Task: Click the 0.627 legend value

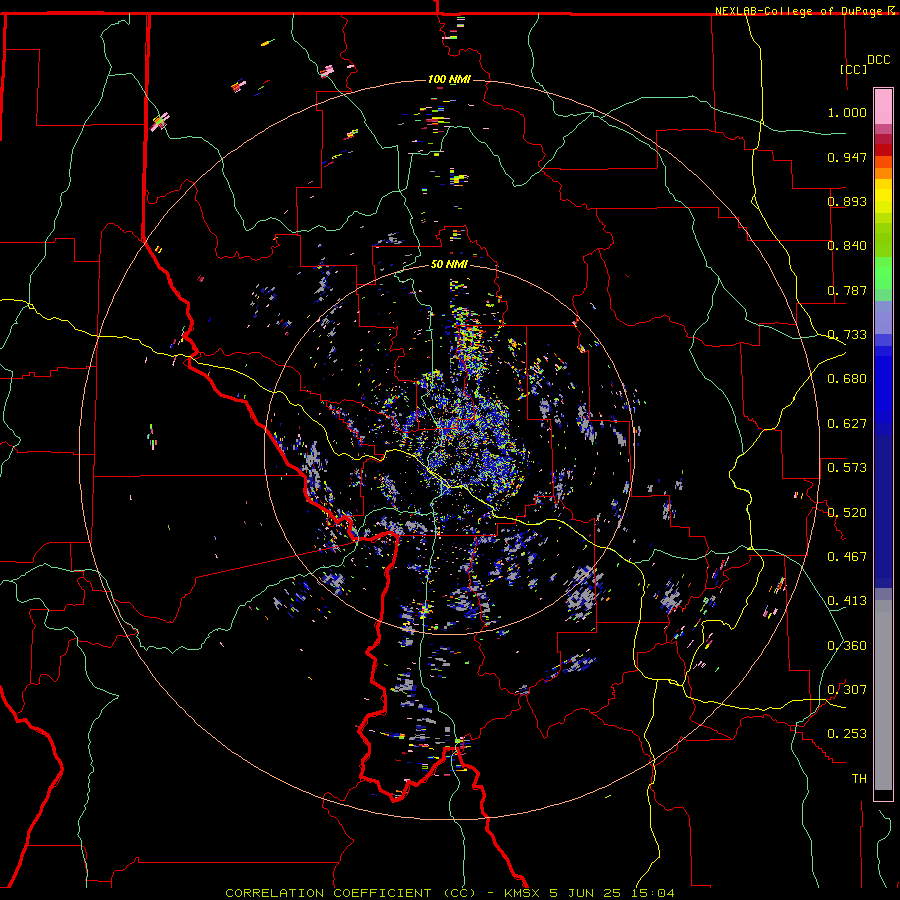Action: [x=847, y=424]
